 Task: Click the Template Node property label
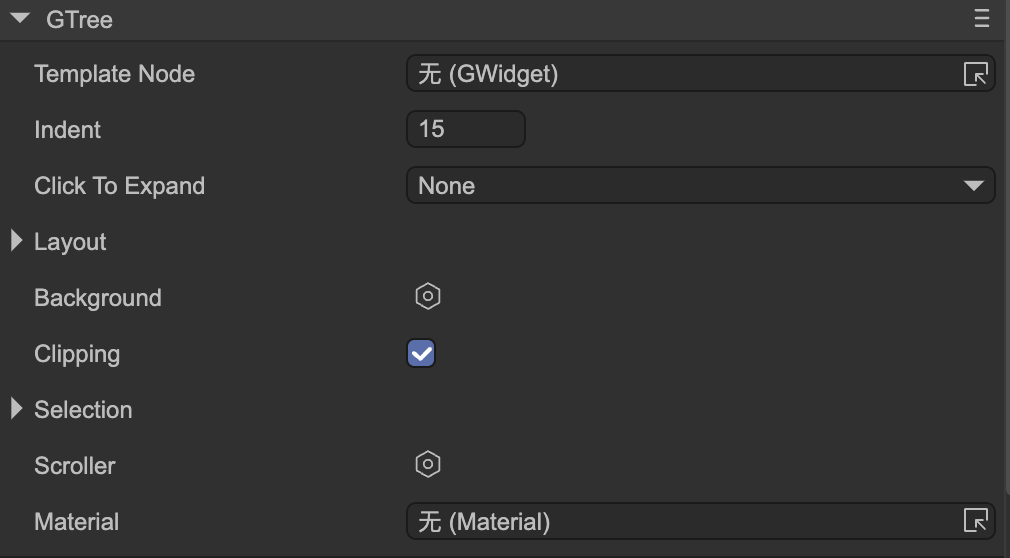(x=114, y=74)
